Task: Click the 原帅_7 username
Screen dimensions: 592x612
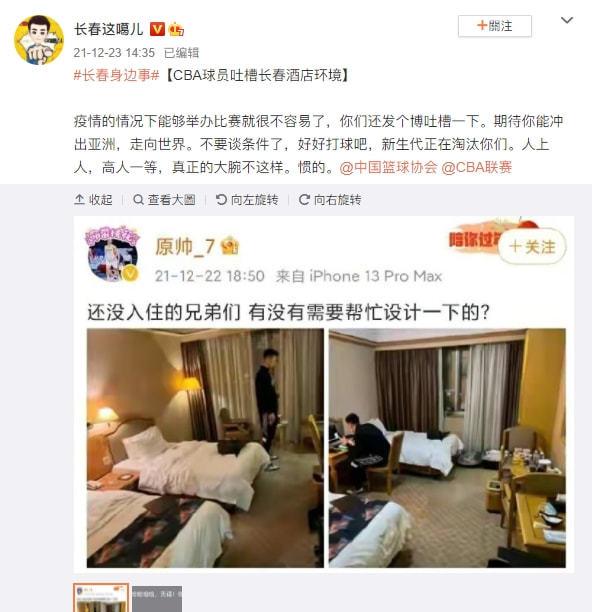Action: tap(185, 247)
